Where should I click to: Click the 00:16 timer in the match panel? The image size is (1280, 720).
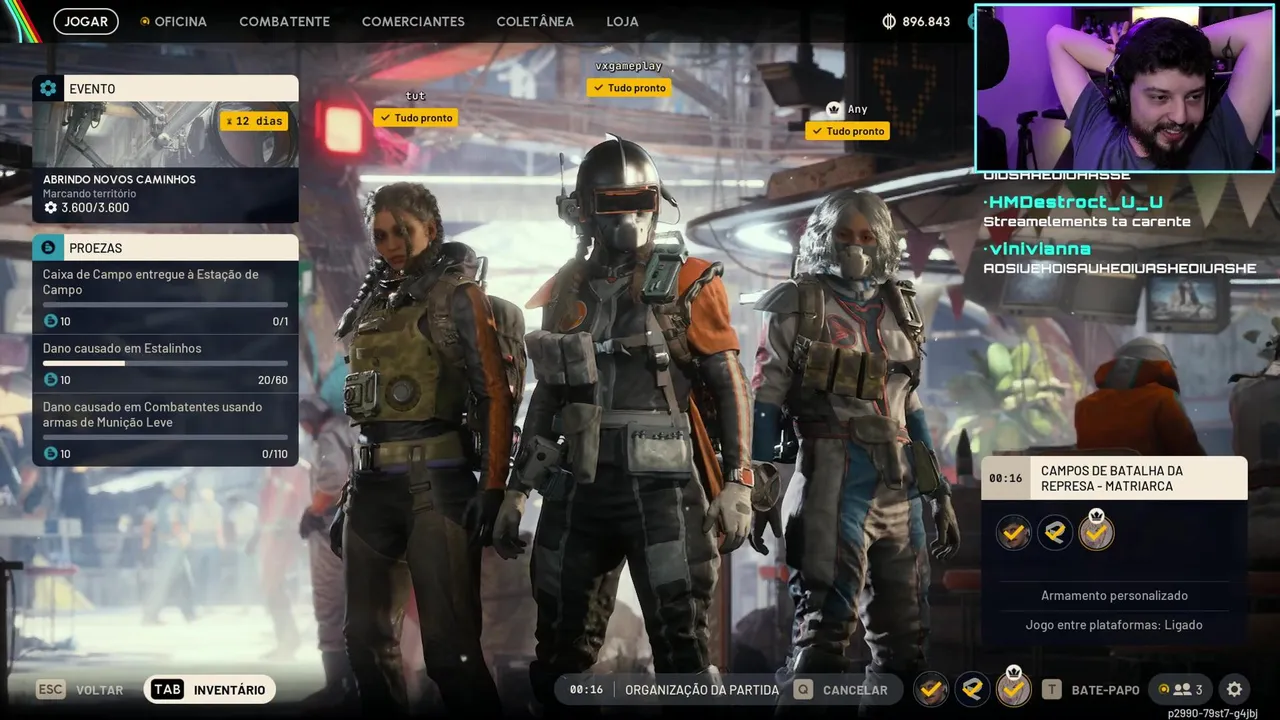click(x=1006, y=478)
